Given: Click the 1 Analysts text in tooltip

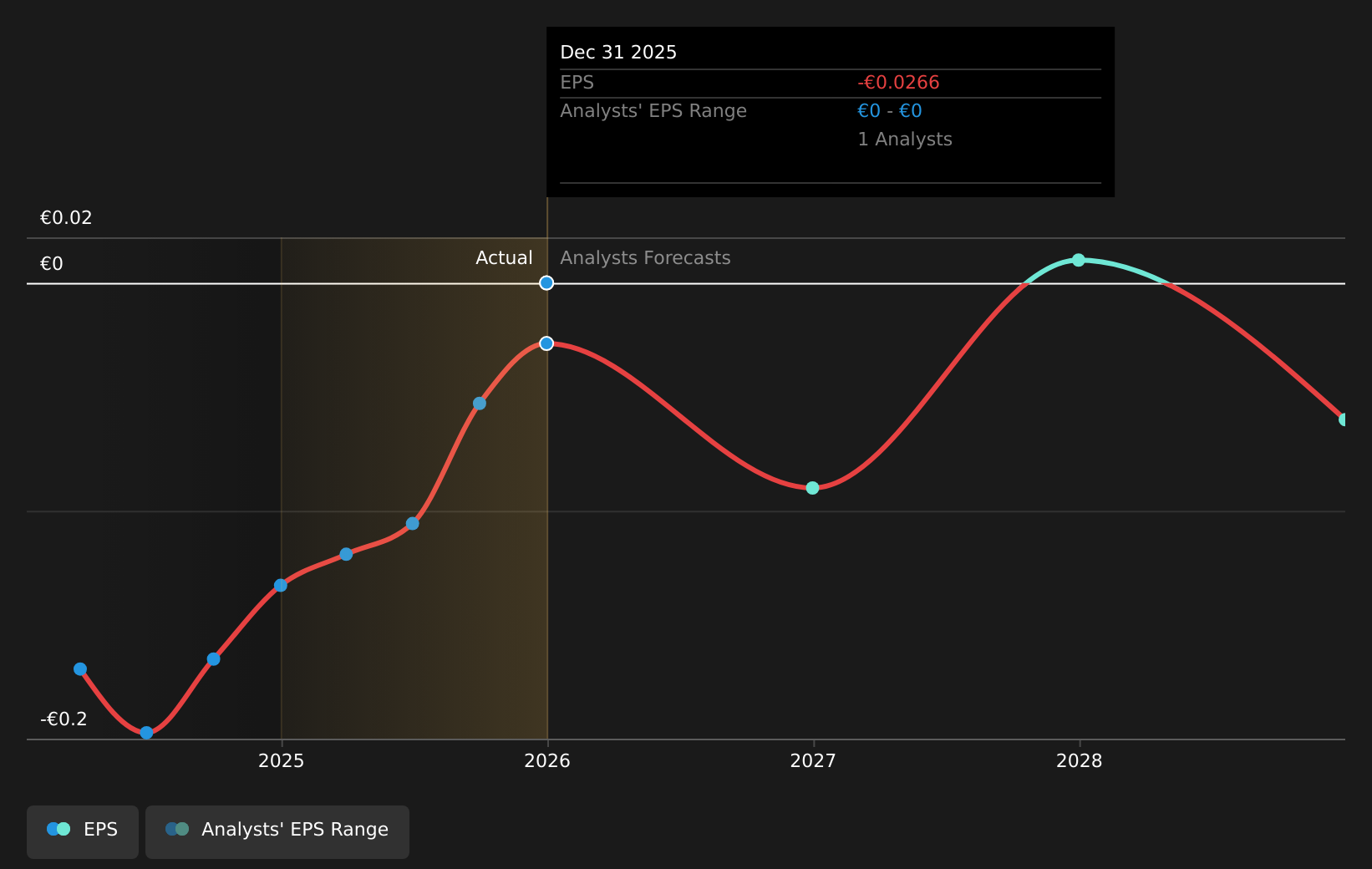Looking at the screenshot, I should (x=905, y=140).
